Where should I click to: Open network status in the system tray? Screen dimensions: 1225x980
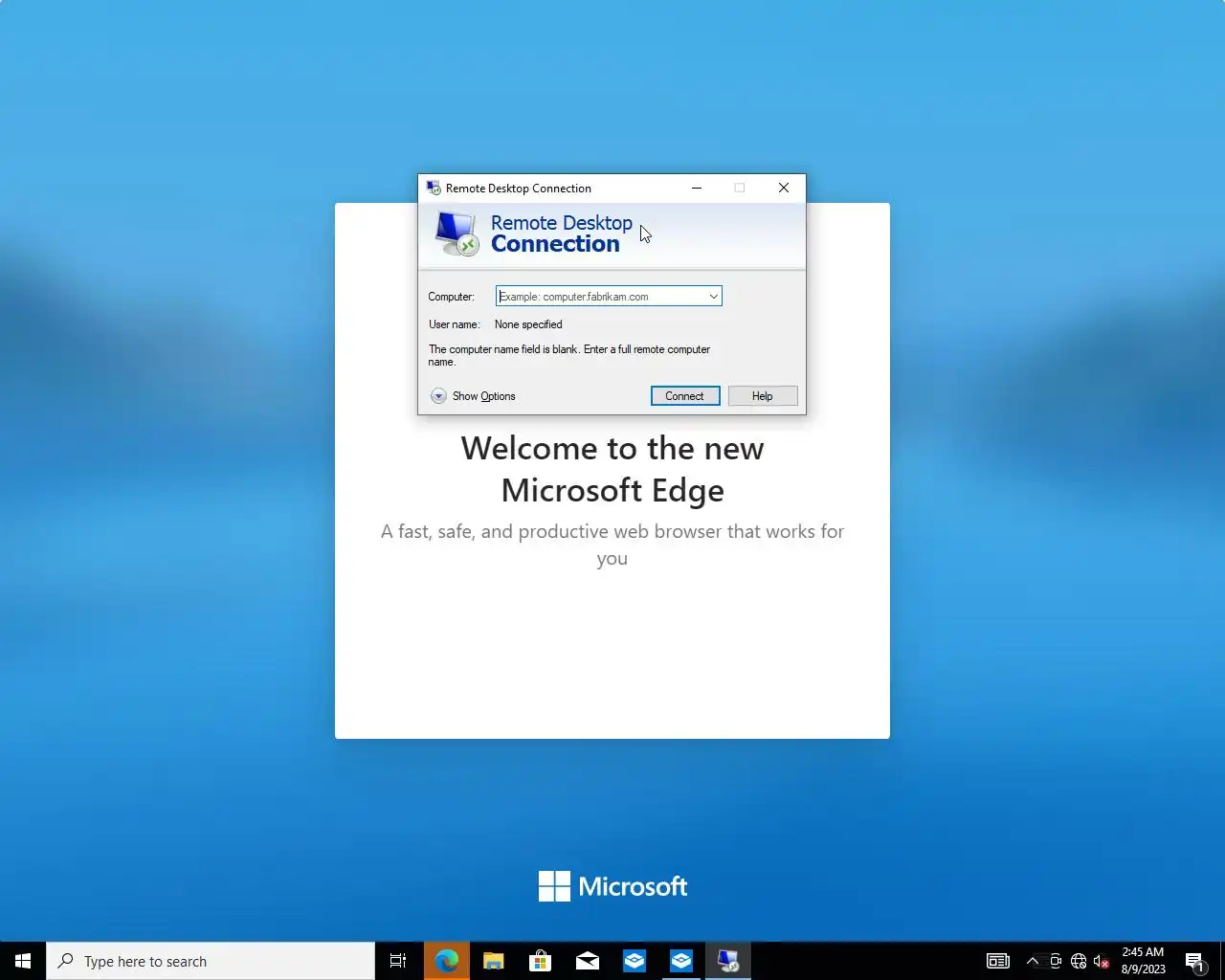(1079, 961)
